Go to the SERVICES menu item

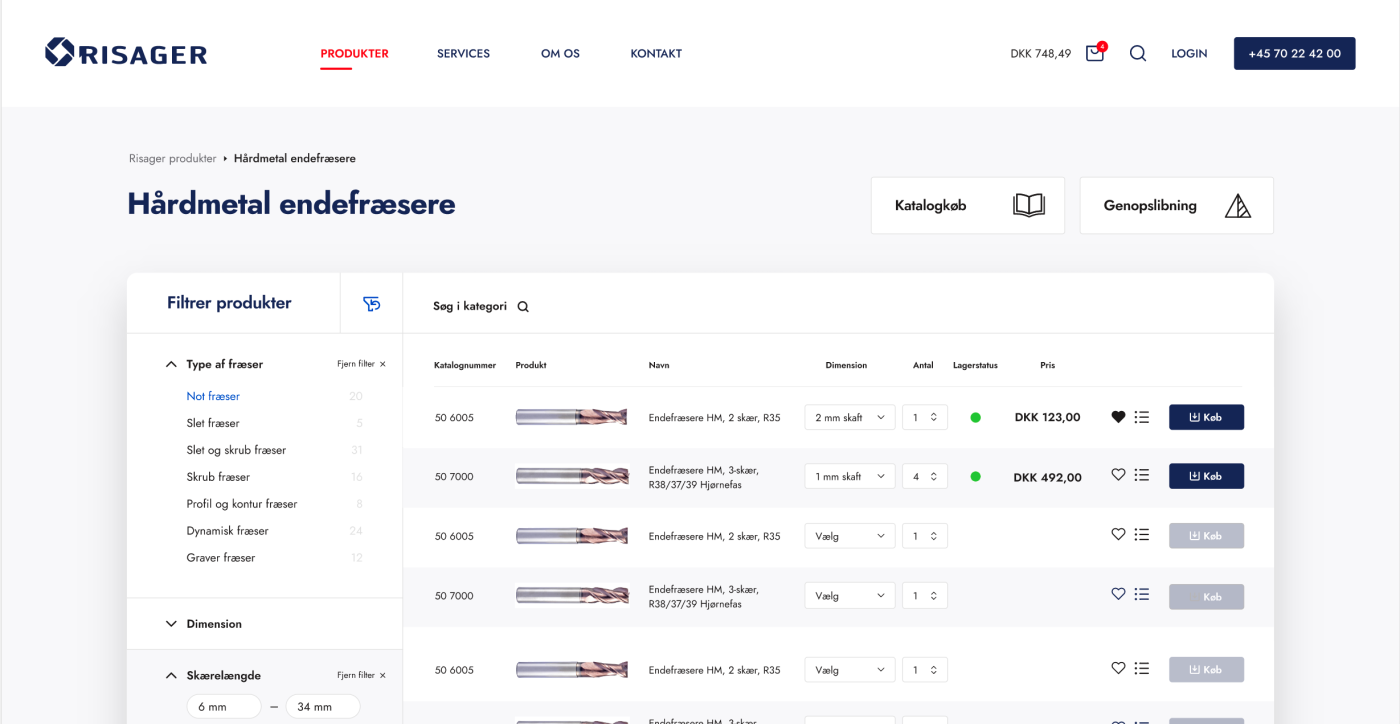pos(463,54)
